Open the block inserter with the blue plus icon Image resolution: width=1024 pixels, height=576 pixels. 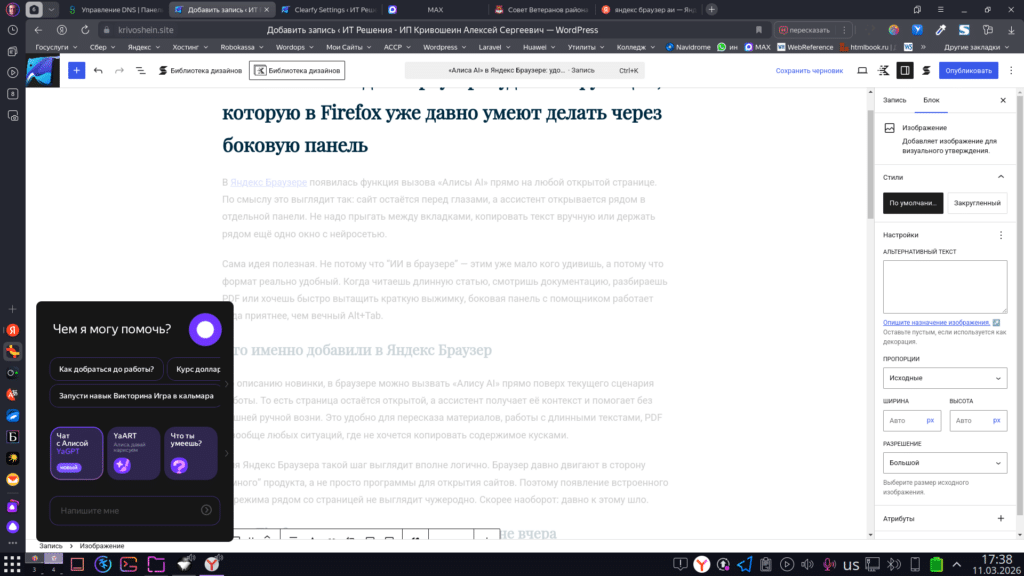(76, 70)
